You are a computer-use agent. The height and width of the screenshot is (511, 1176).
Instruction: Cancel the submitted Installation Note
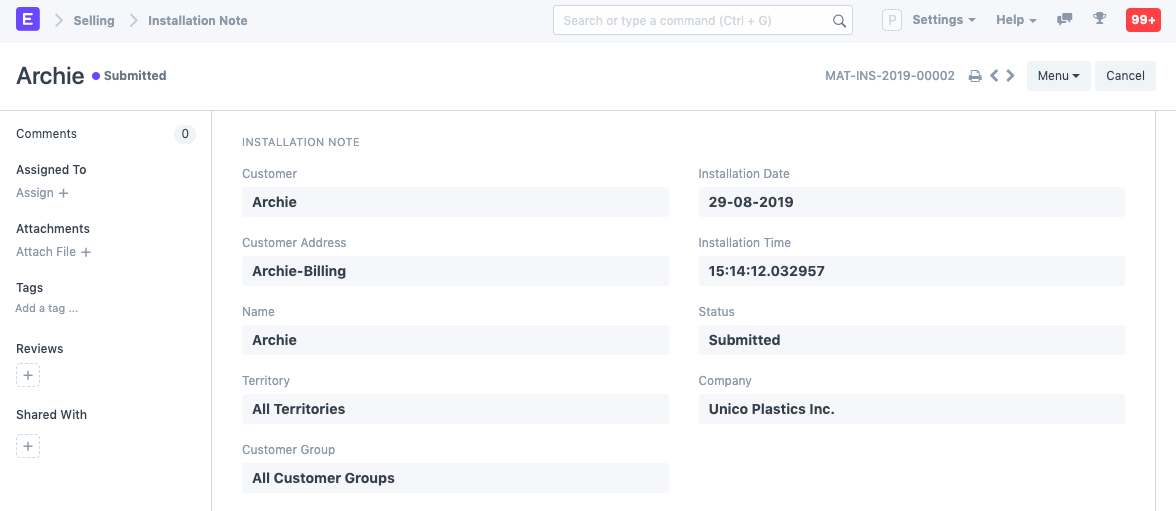point(1125,76)
